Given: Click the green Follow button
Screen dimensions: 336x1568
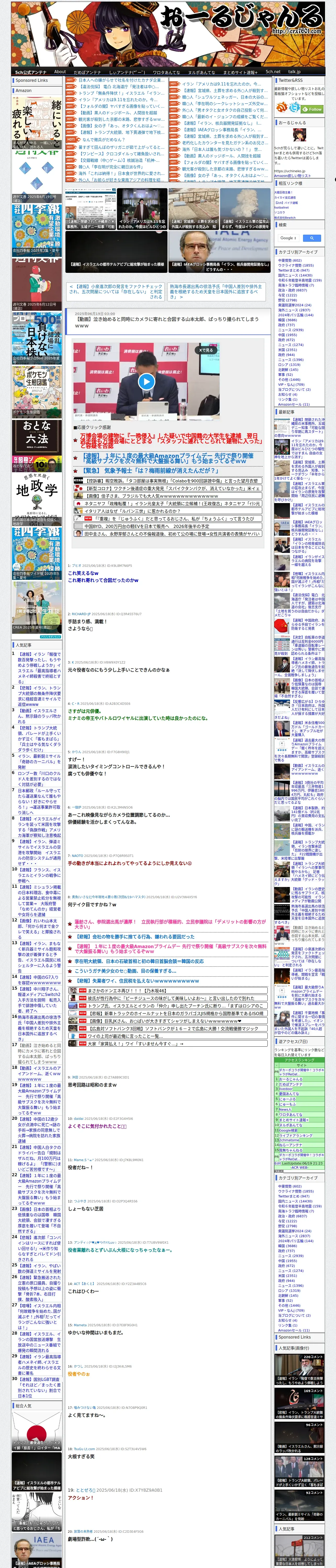Looking at the screenshot, I should tap(313, 109).
